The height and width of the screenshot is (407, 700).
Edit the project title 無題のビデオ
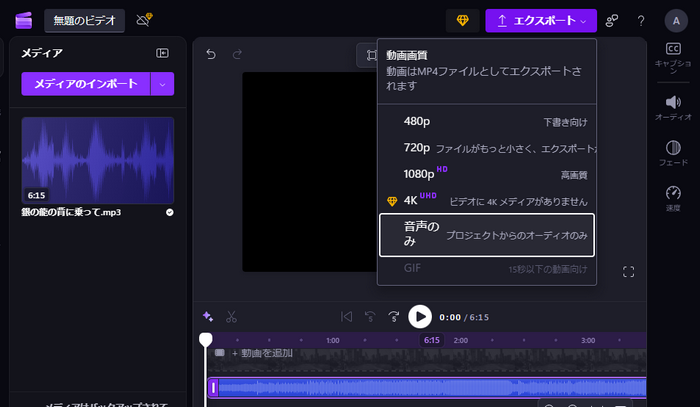click(84, 20)
